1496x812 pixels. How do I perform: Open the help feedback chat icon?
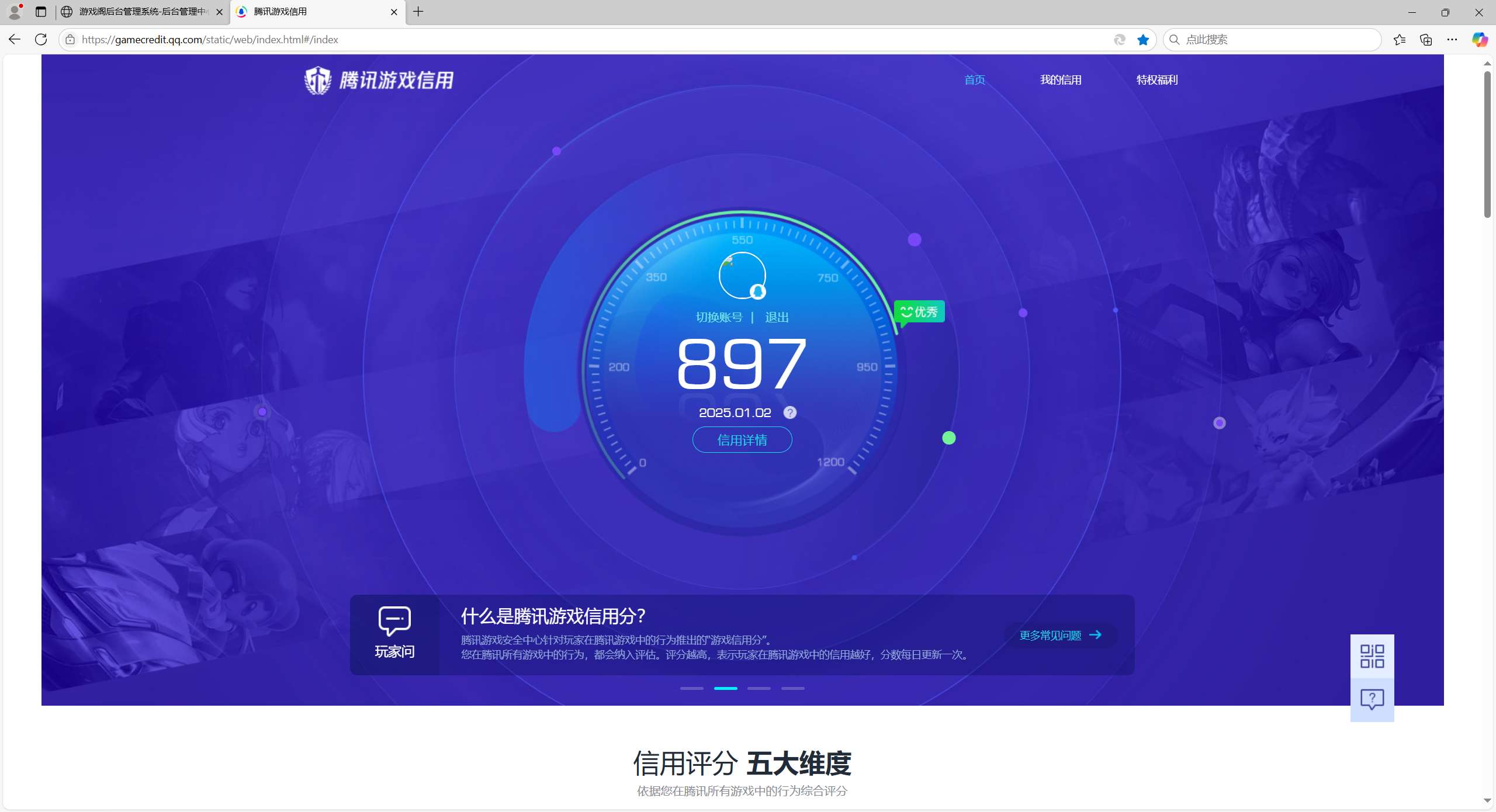coord(1372,699)
